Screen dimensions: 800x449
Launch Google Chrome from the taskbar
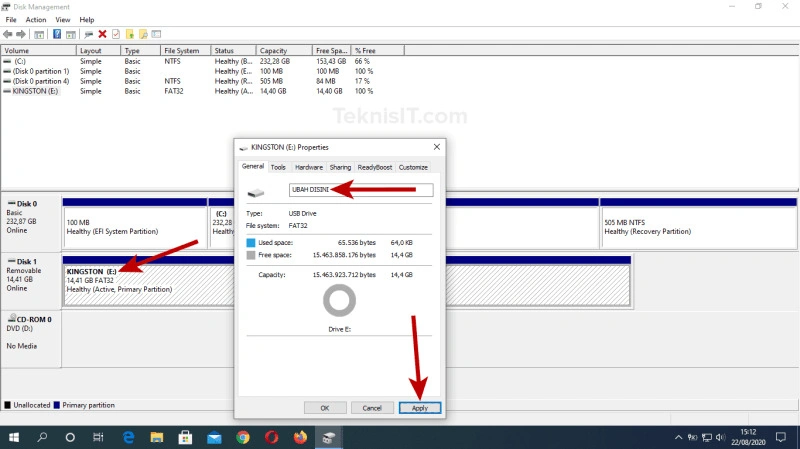tap(243, 438)
